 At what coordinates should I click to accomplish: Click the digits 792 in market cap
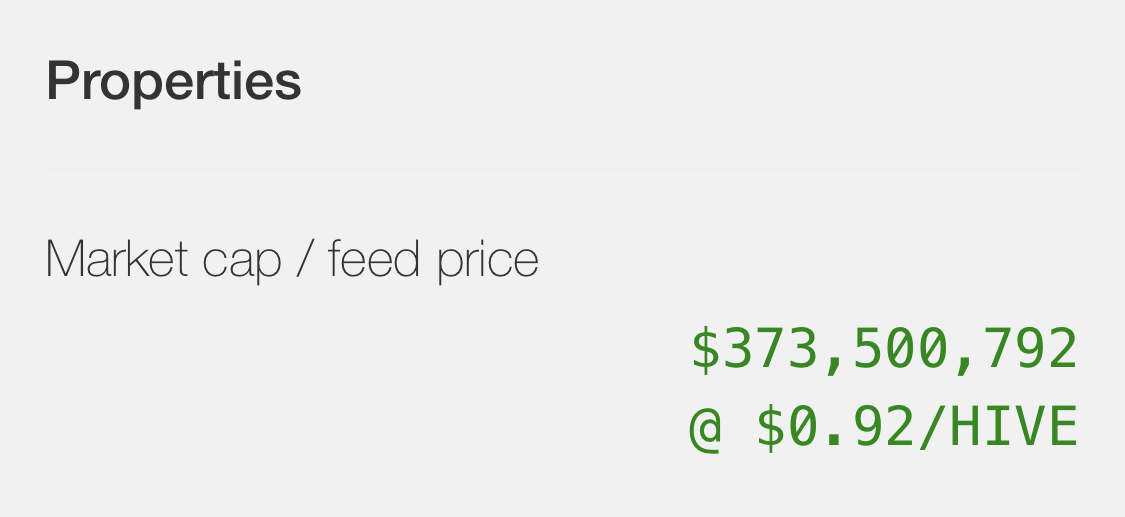click(1030, 349)
